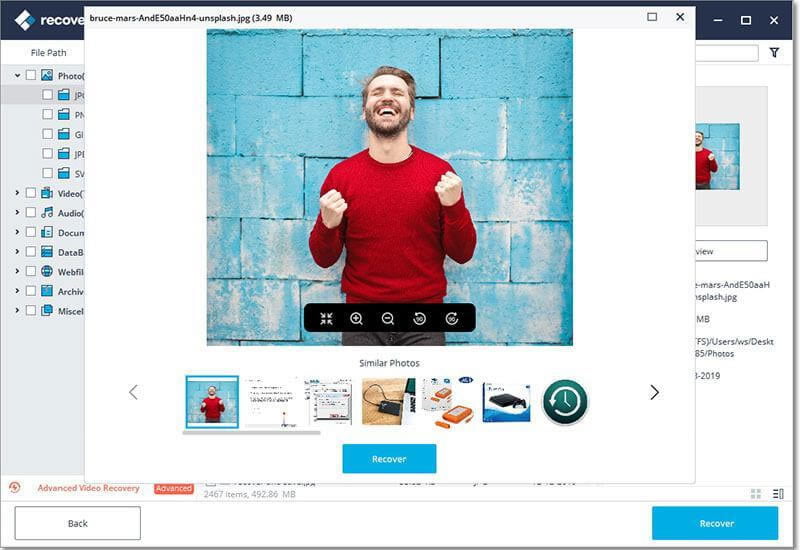Image resolution: width=800 pixels, height=550 pixels.
Task: Collapse the Photo tree node
Action: tap(17, 75)
